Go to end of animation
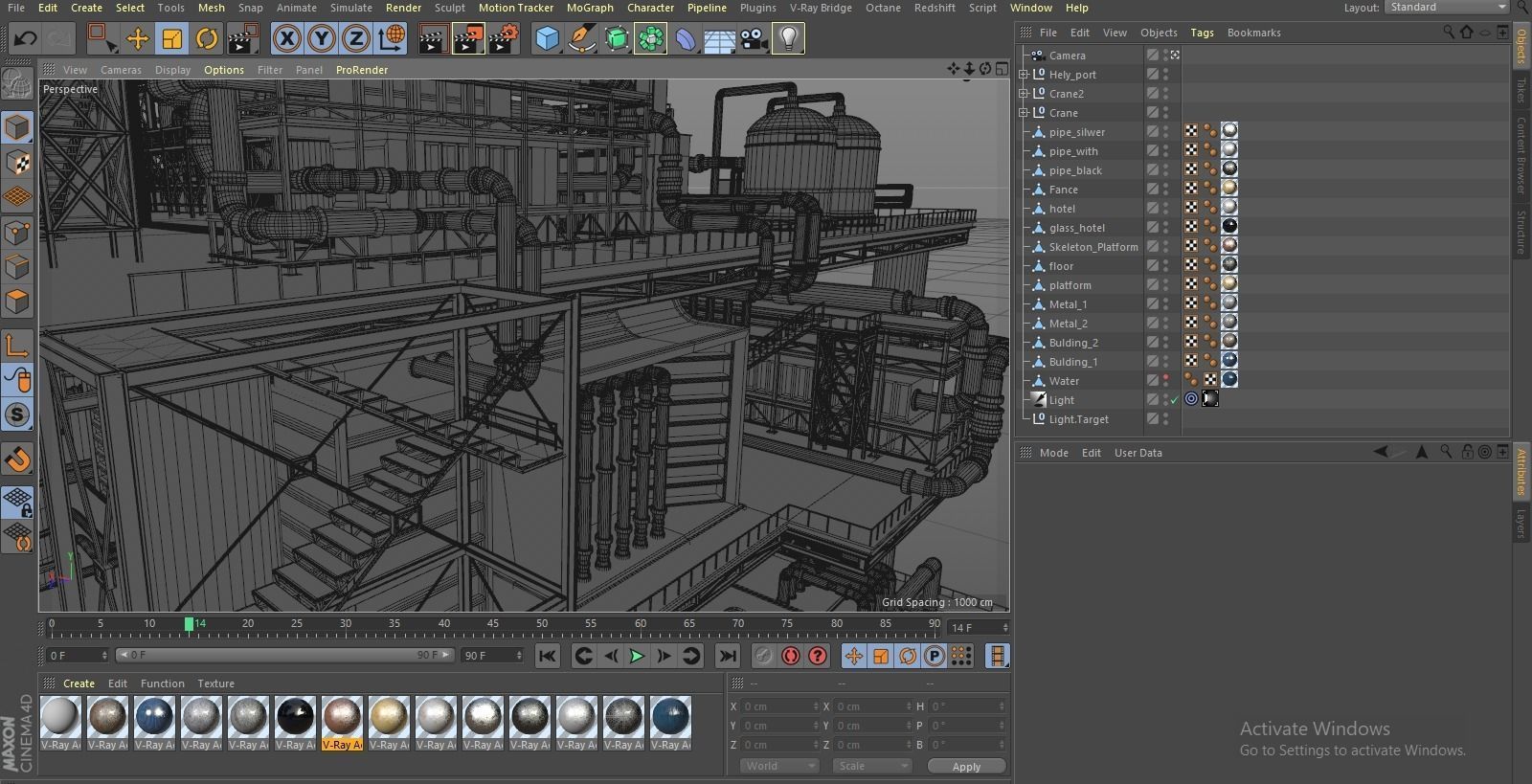 728,656
